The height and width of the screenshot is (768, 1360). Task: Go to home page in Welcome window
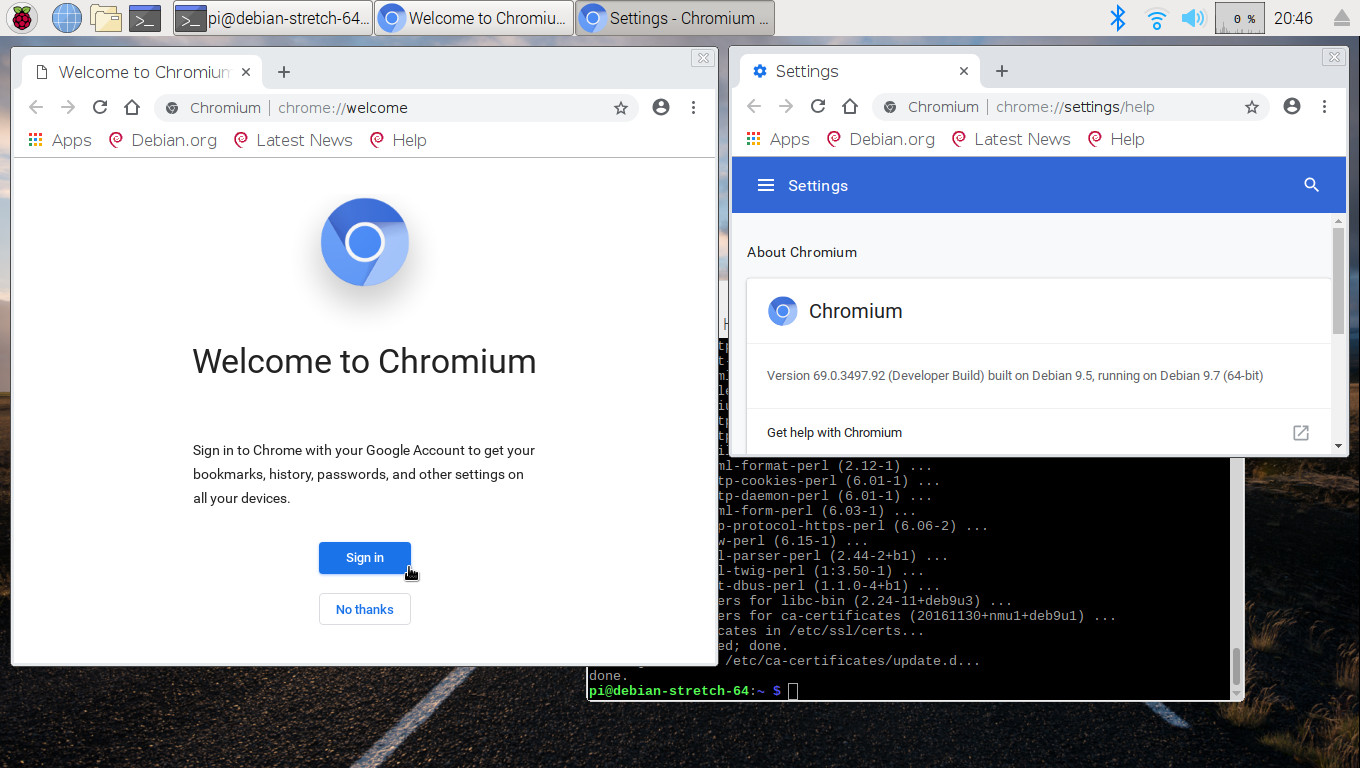132,107
